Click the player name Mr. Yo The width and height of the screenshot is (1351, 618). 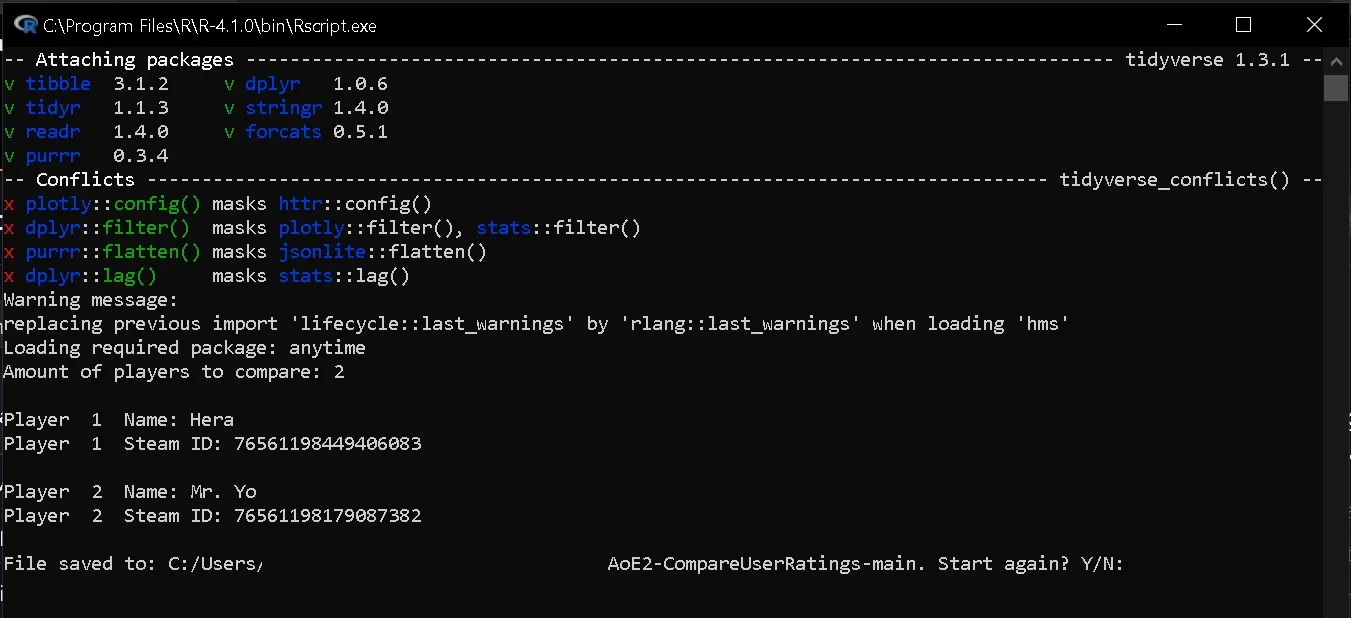[x=223, y=492]
